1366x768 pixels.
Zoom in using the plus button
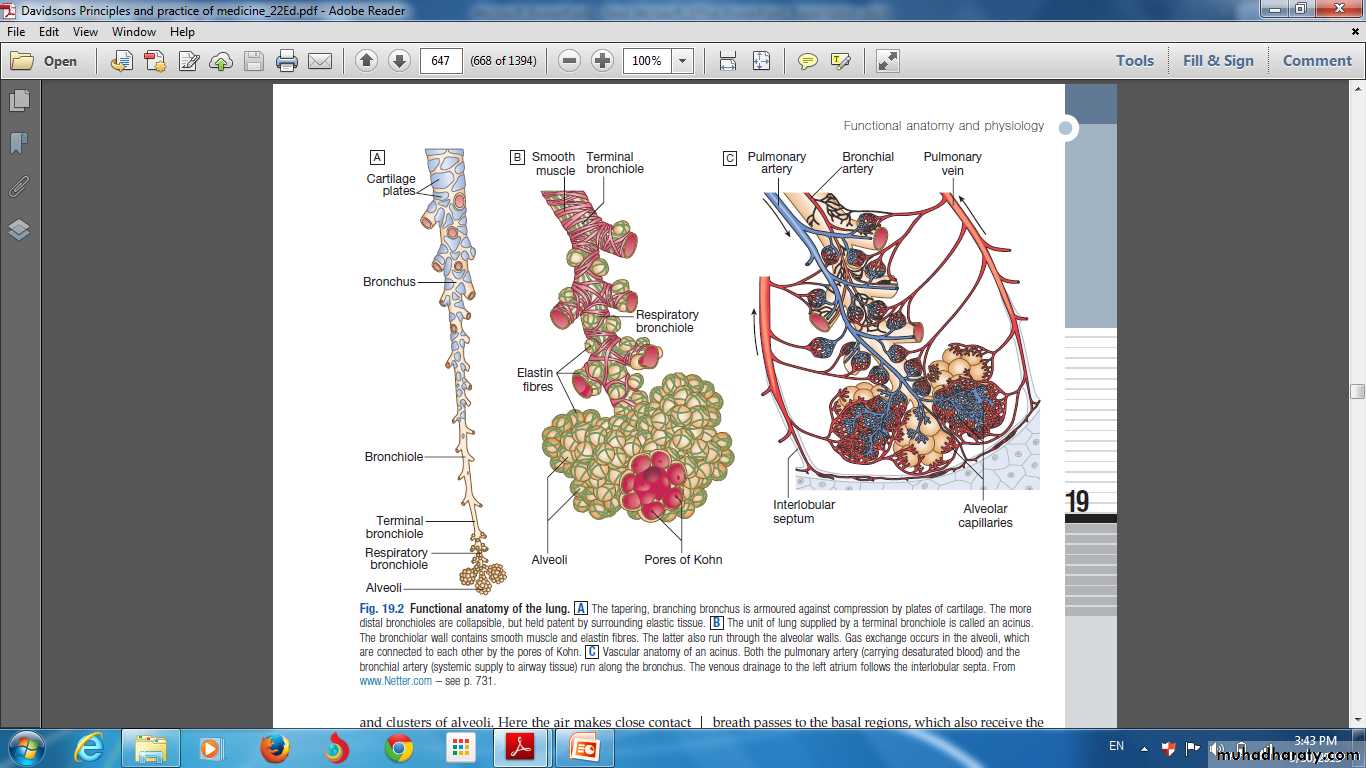602,61
